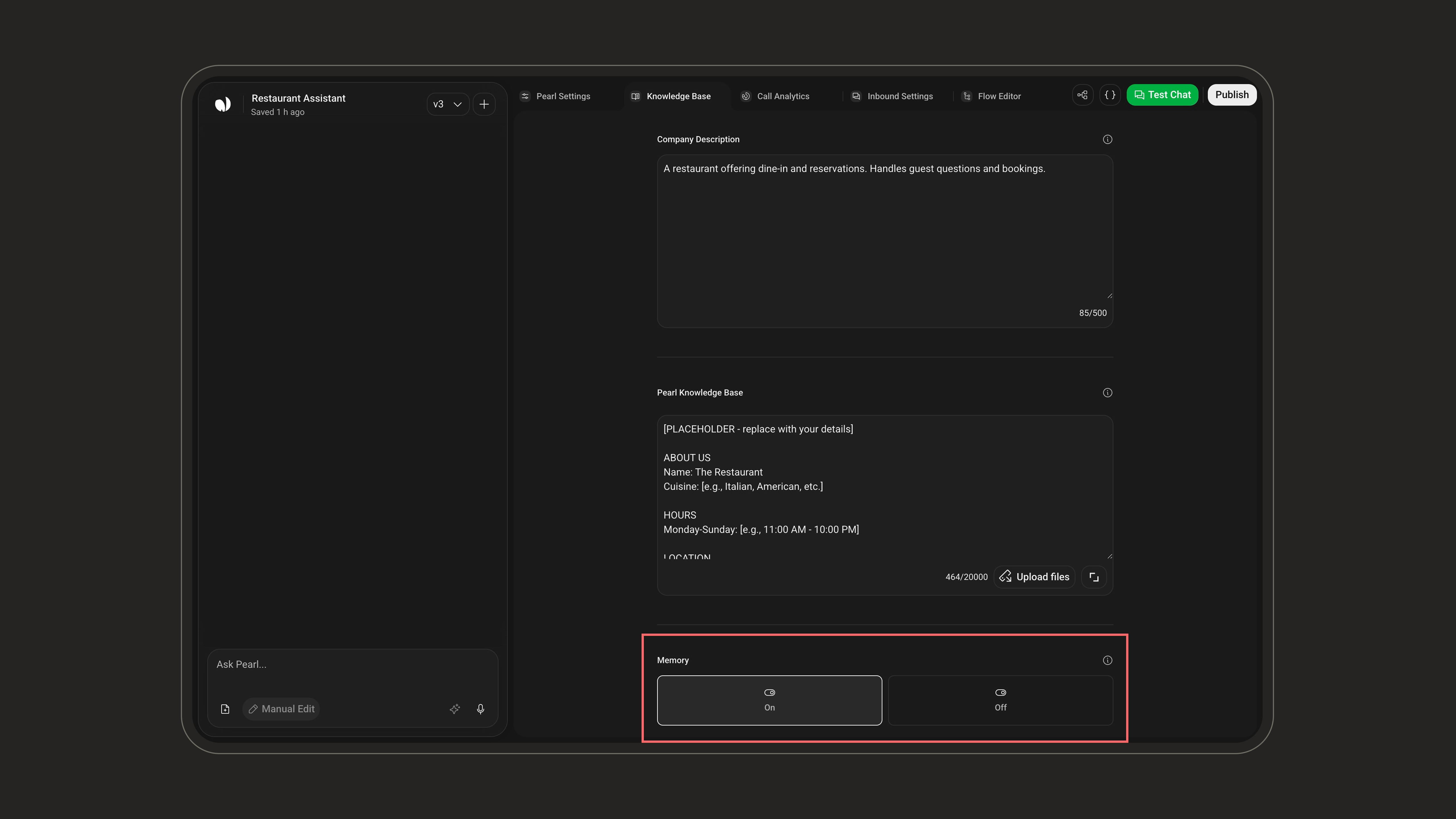Click the microphone icon
Viewport: 1456px width, 819px height.
(x=480, y=709)
